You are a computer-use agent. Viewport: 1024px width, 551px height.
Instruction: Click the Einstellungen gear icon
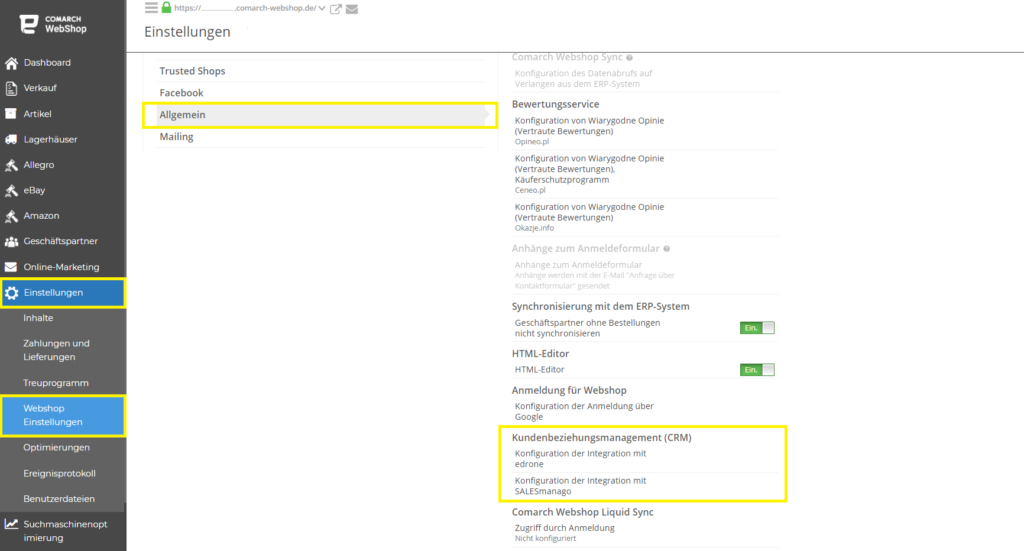[x=11, y=293]
